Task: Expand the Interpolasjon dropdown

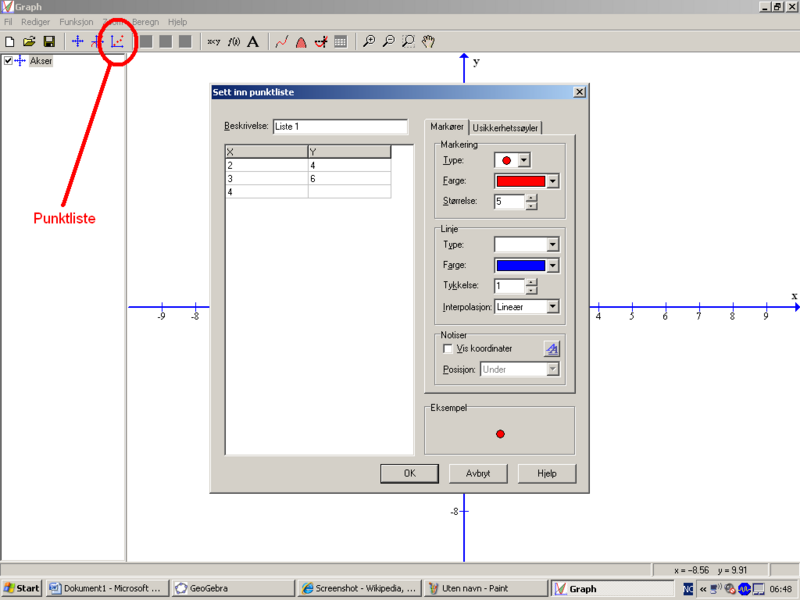Action: click(526, 307)
